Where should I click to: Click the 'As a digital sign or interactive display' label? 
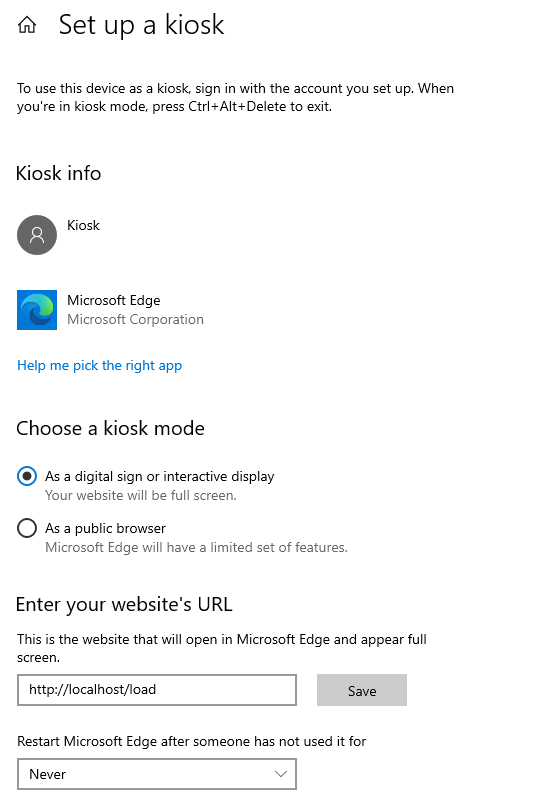point(159,476)
